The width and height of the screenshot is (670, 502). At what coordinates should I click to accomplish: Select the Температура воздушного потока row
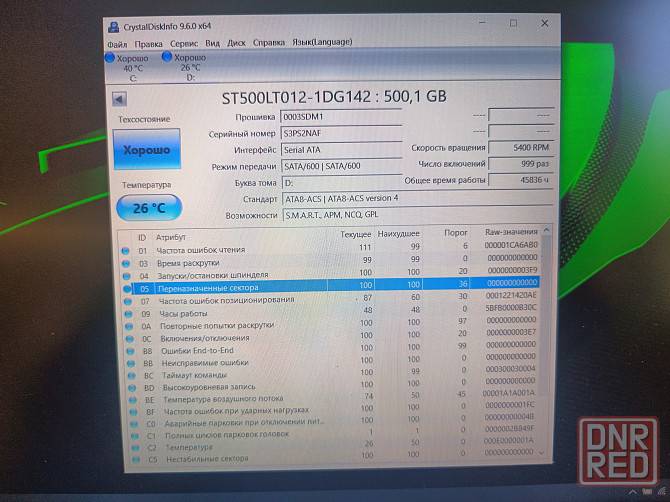pos(334,397)
